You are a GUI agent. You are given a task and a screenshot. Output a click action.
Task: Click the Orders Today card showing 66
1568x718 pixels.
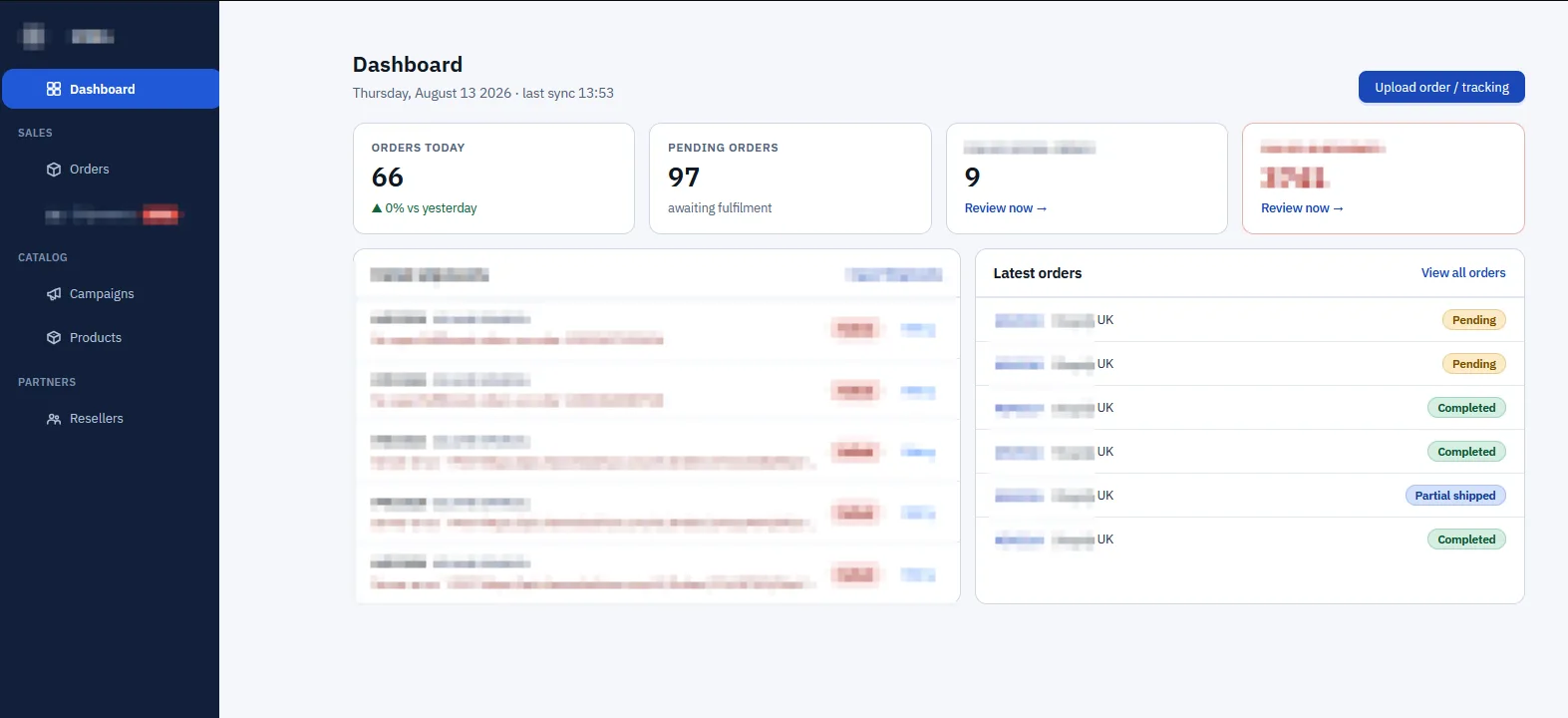(493, 179)
